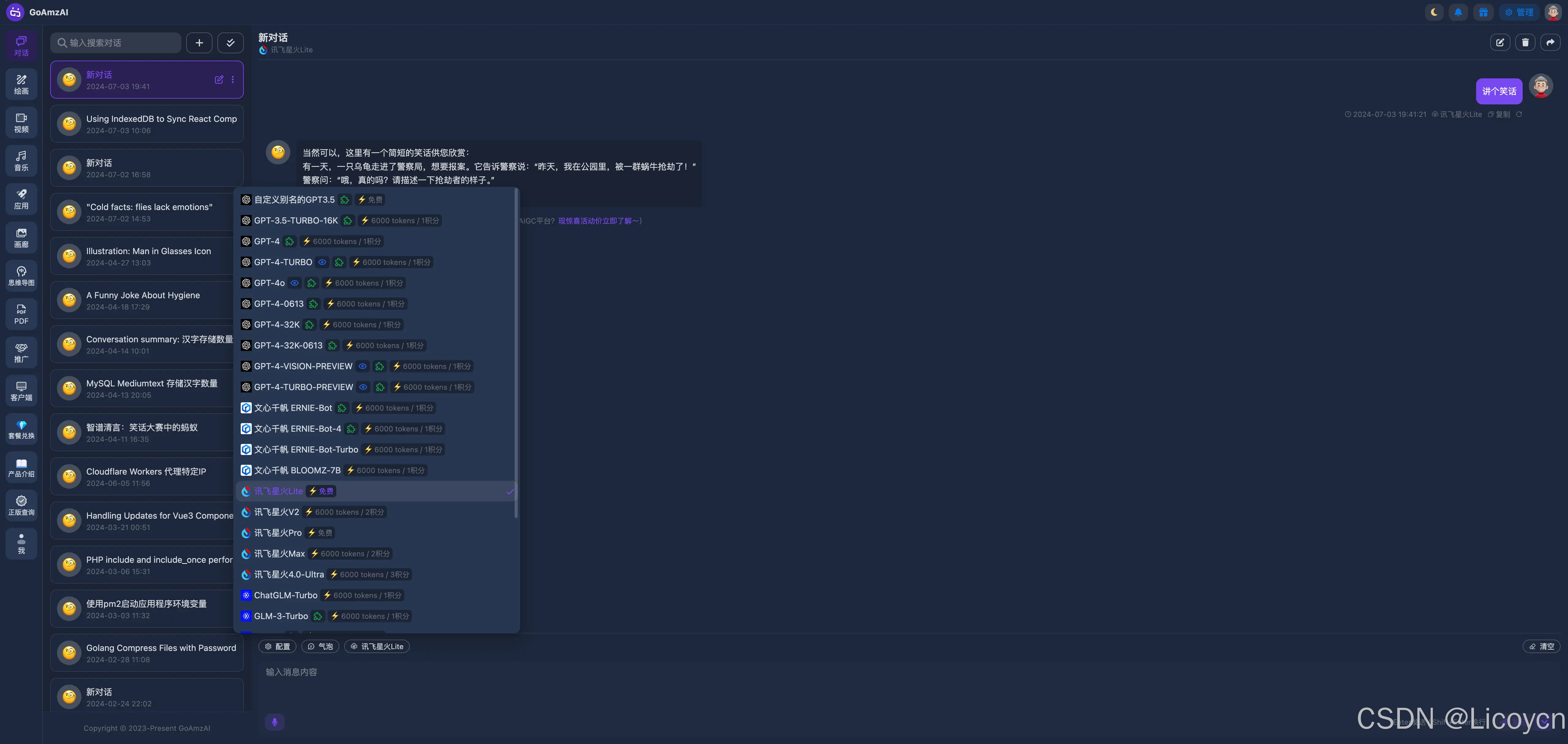This screenshot has width=1568, height=744.
Task: Open the 配置 configuration panel
Action: [x=277, y=646]
